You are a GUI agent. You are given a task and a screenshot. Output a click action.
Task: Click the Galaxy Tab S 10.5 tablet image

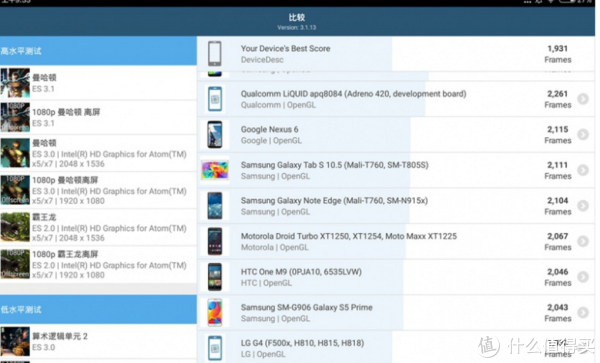[215, 170]
